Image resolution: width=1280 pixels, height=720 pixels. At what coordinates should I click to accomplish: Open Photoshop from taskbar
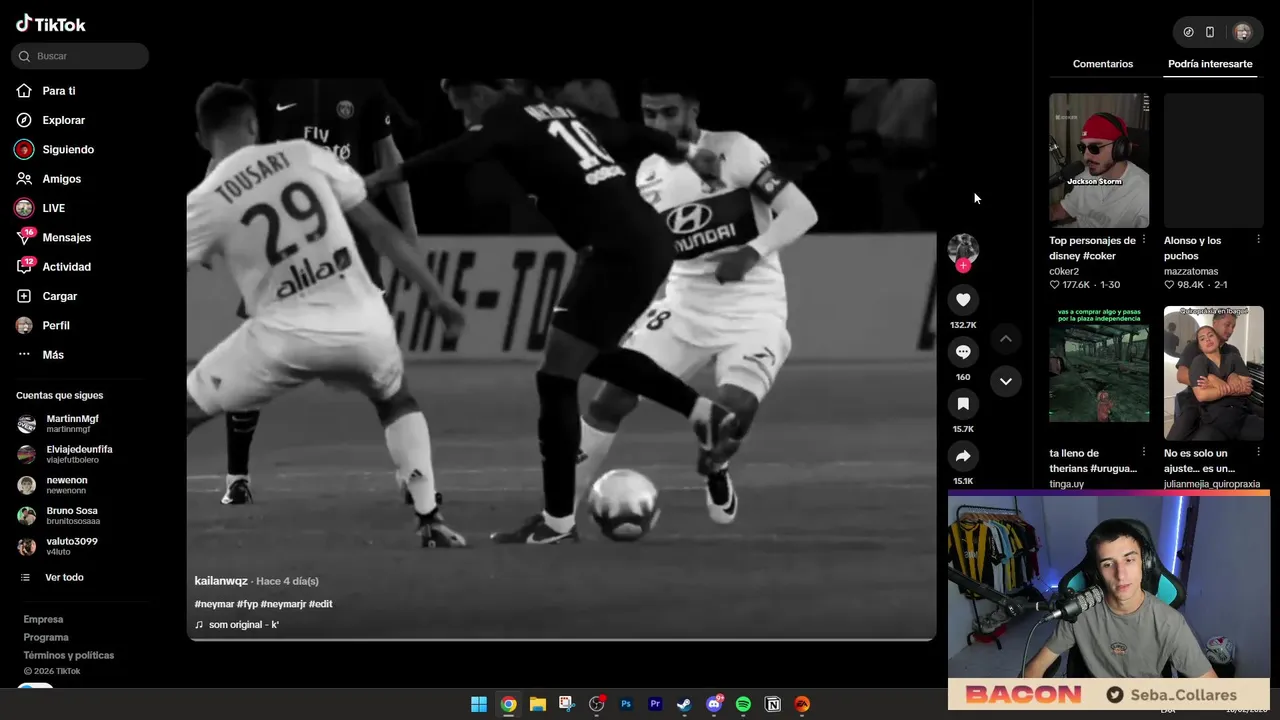click(x=626, y=704)
